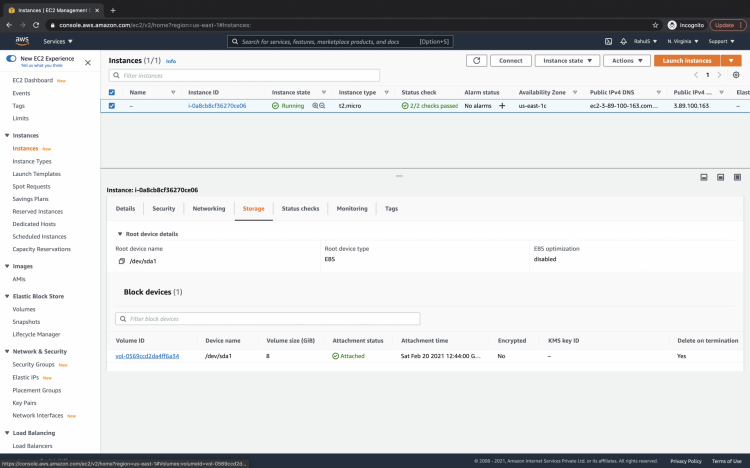Screen dimensions: 750x468
Task: Switch details pane to medium layout
Action: 720,178
